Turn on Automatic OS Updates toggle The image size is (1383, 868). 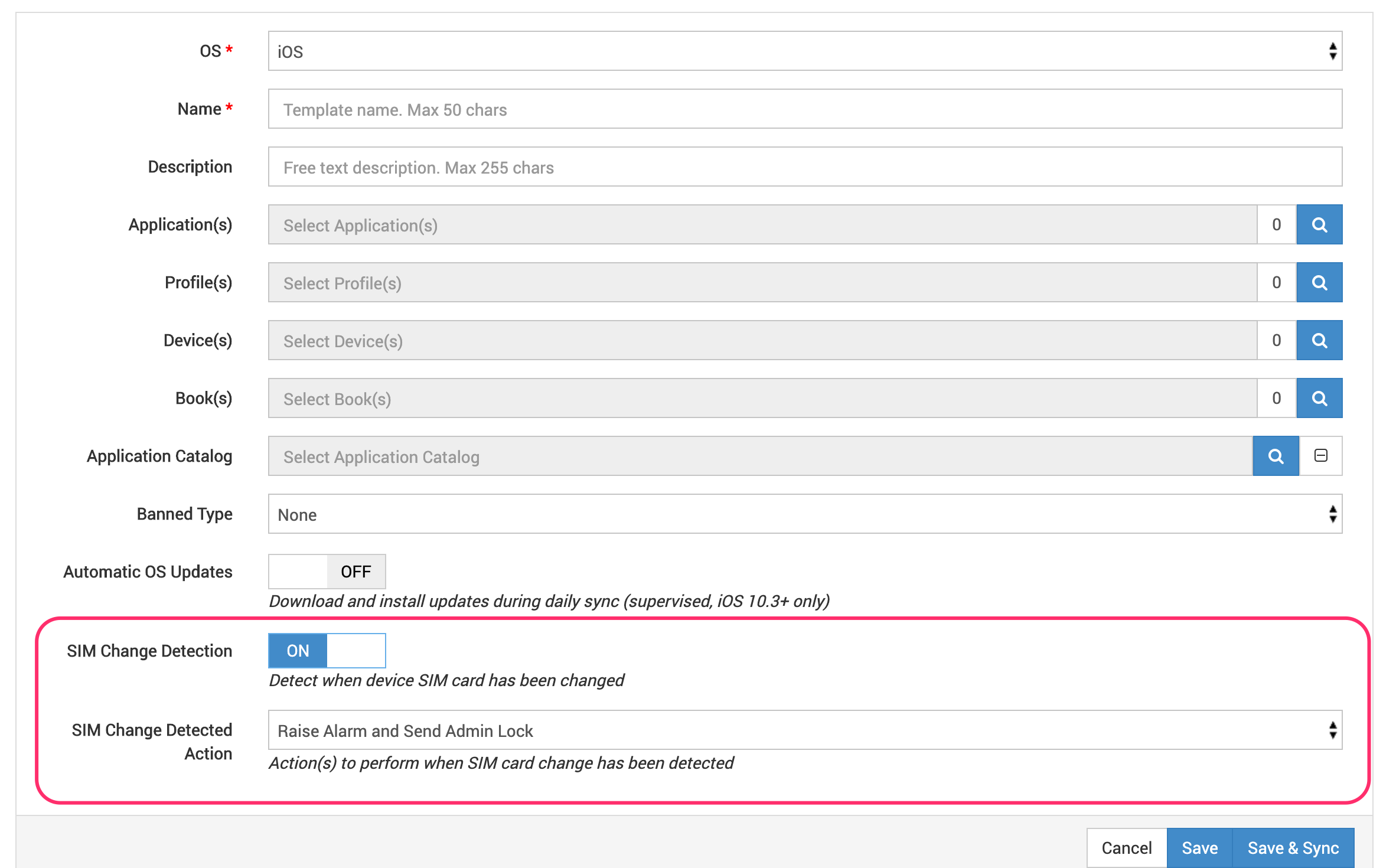(x=327, y=572)
